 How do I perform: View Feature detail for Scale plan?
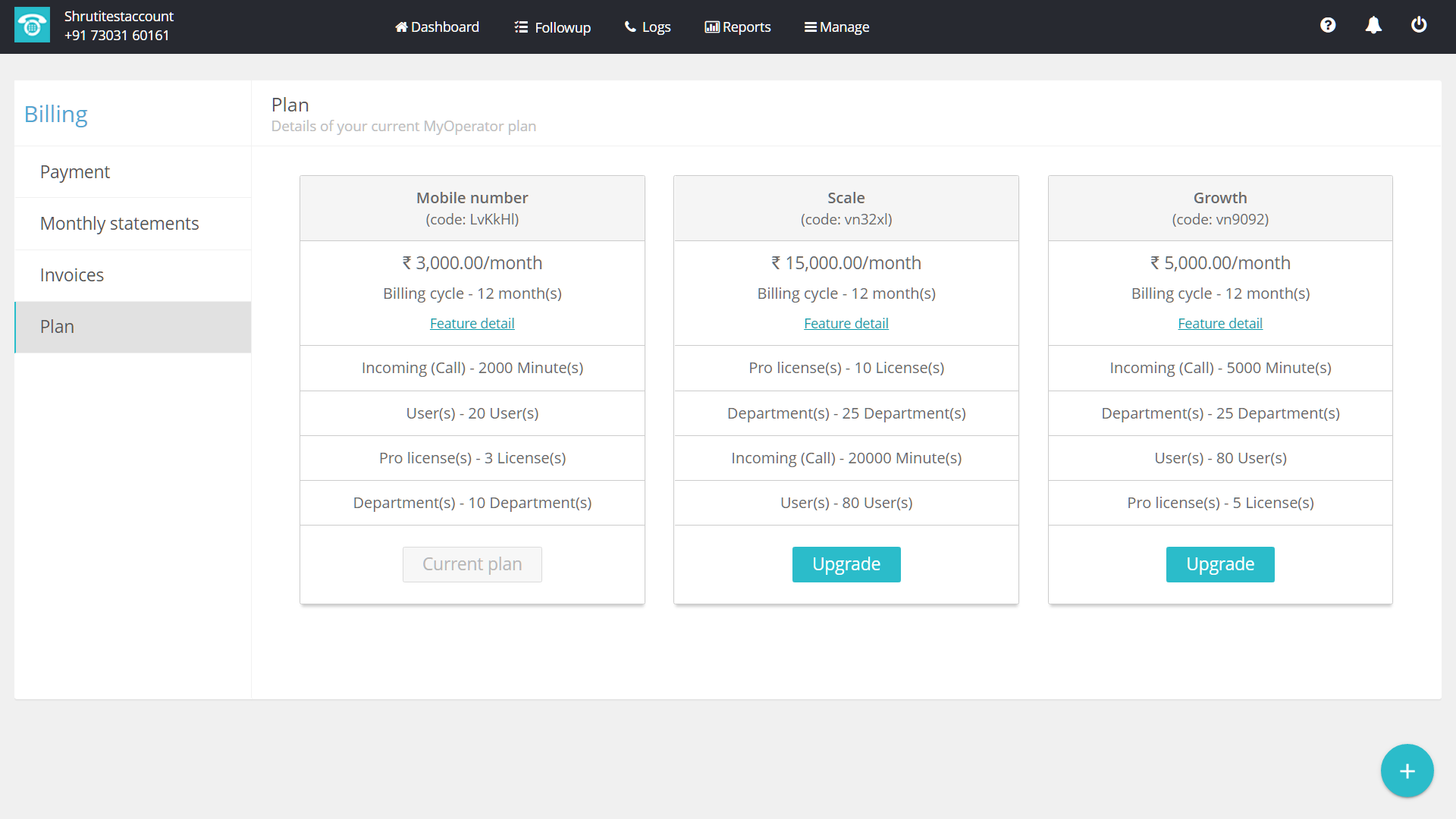[x=846, y=324]
